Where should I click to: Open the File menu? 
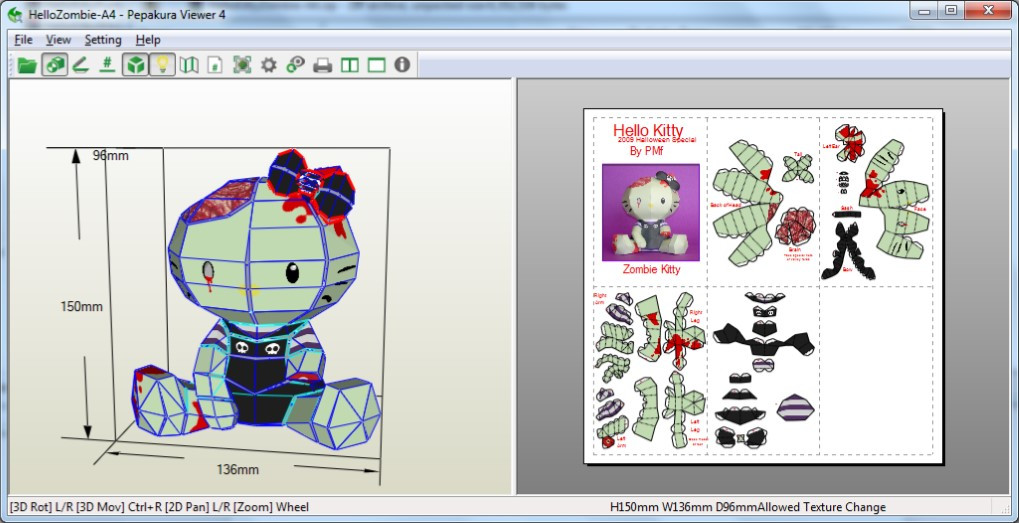coord(23,40)
